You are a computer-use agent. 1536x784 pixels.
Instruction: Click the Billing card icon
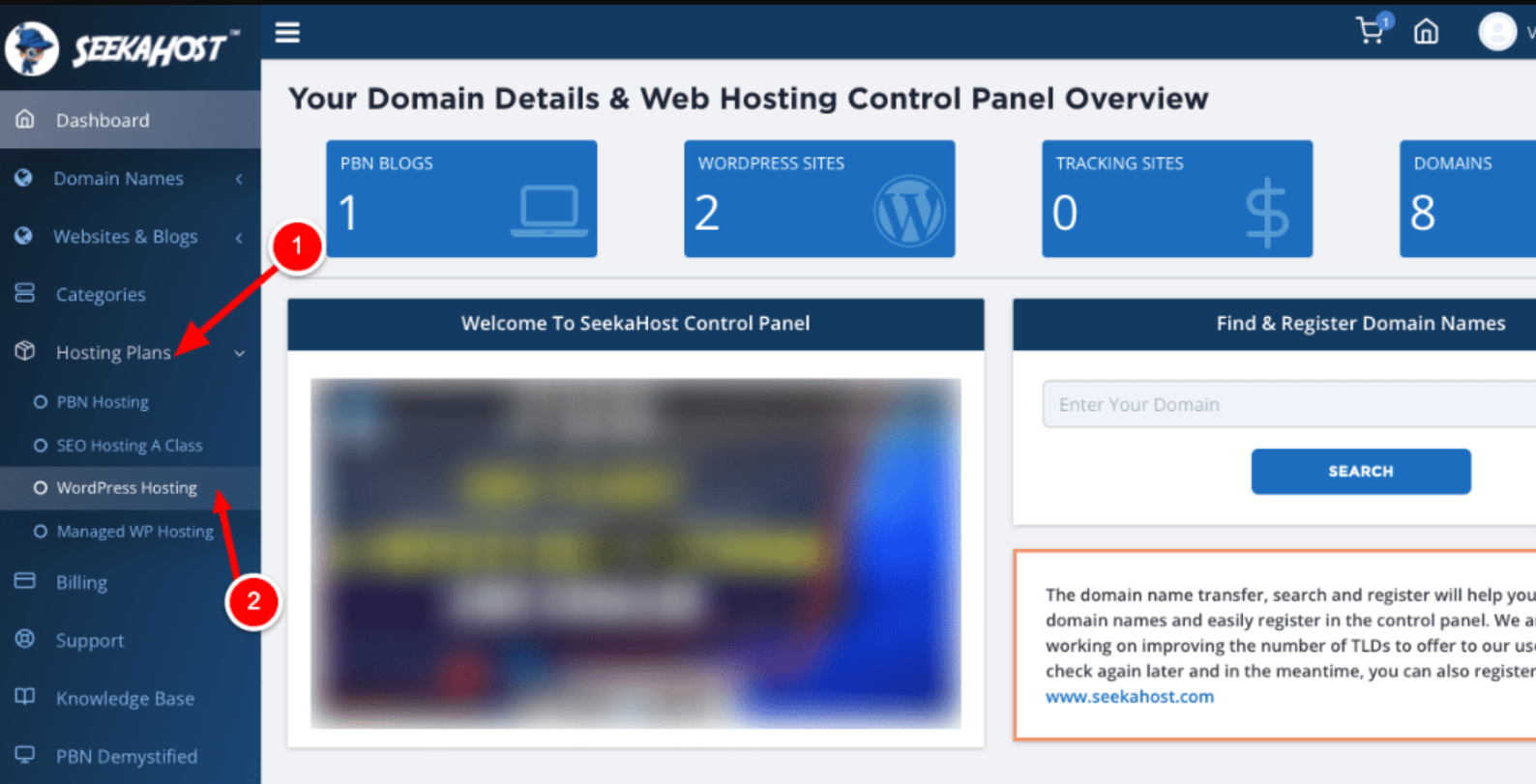pos(25,581)
